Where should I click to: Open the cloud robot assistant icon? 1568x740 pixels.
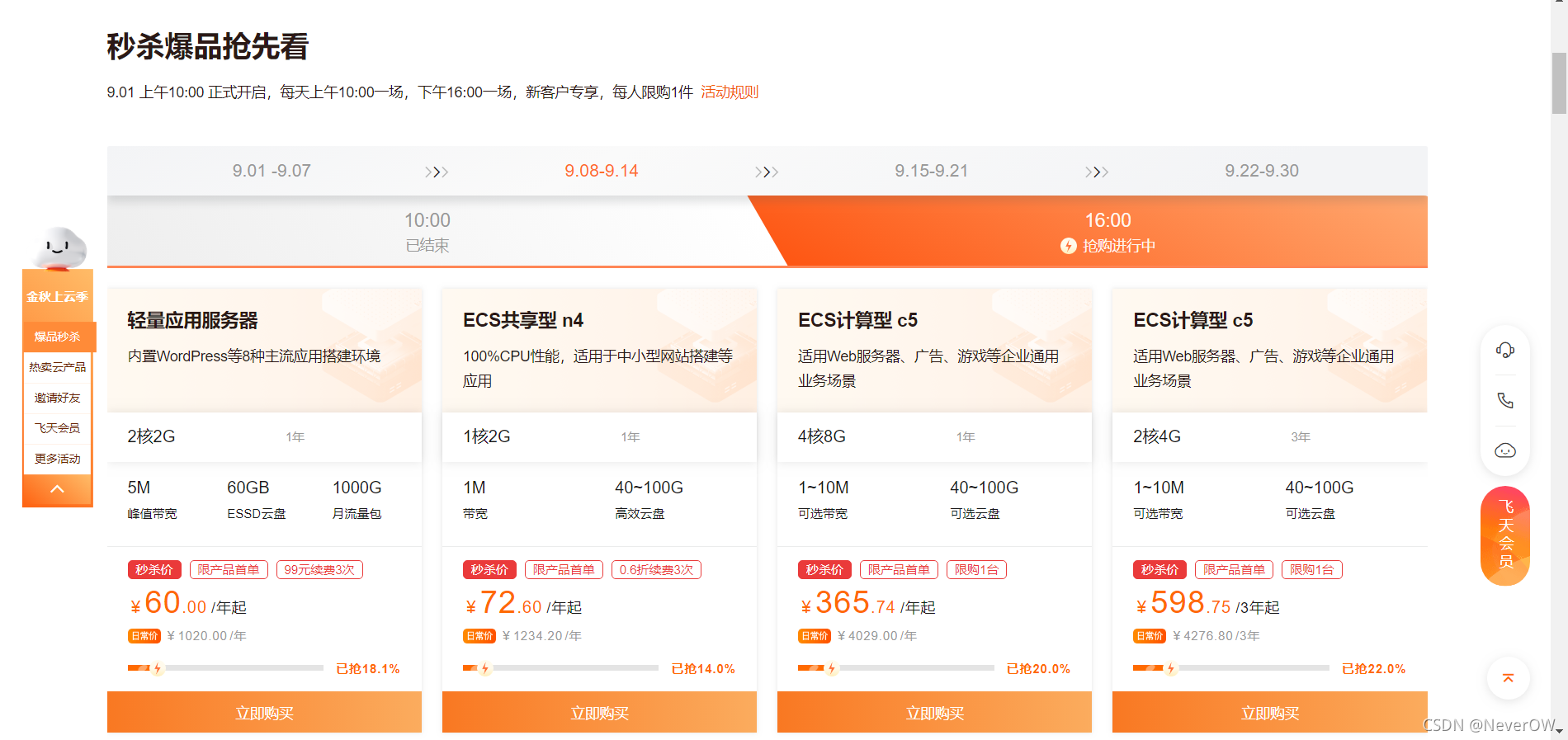point(1505,450)
